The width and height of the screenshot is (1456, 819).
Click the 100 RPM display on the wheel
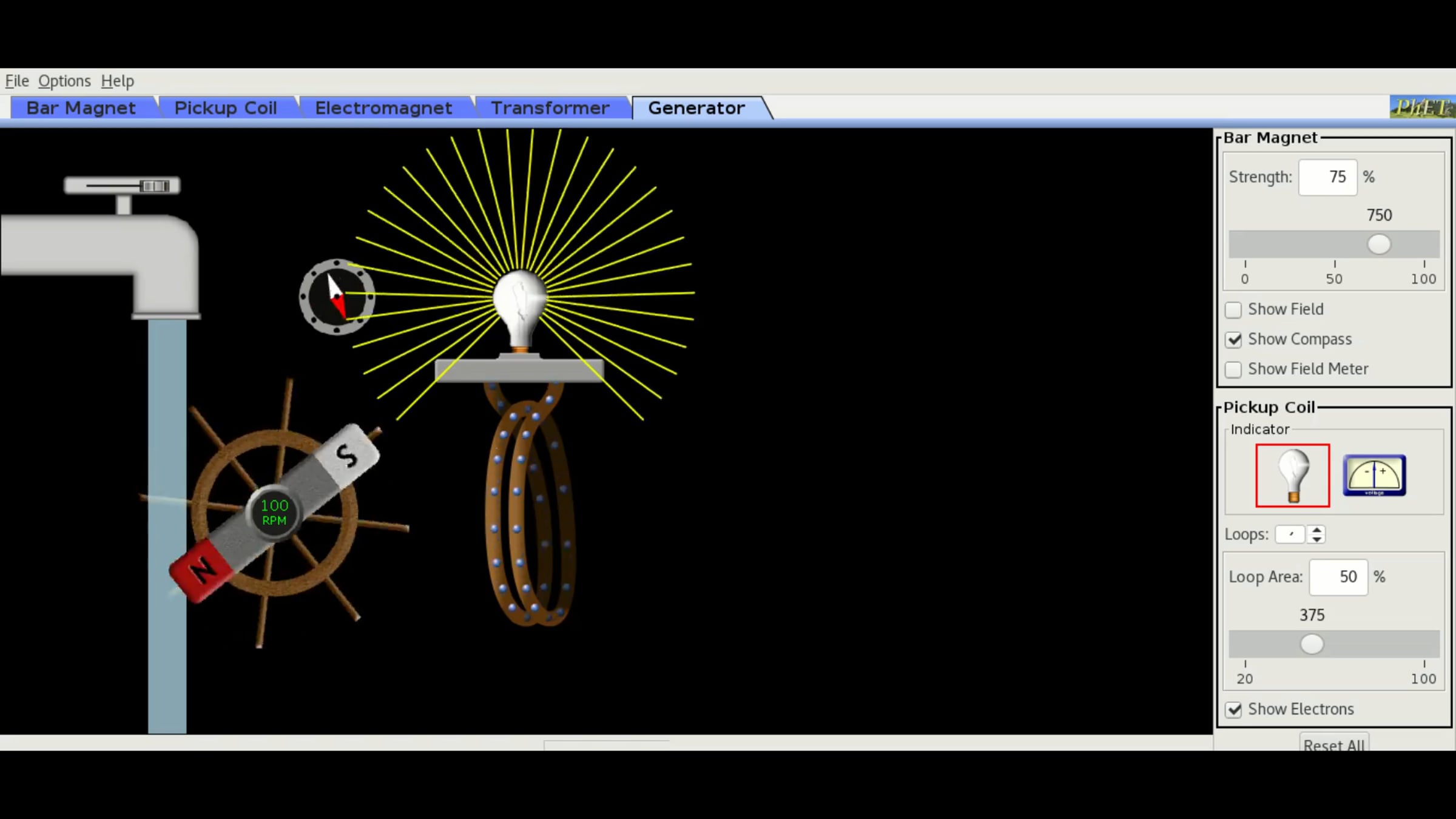274,513
